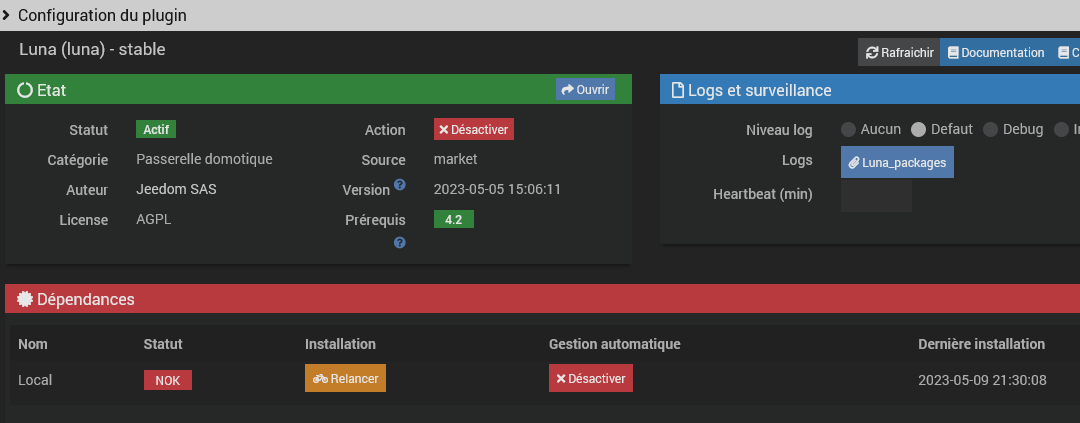1080x423 pixels.
Task: Click the Etat panel circle icon
Action: tap(25, 90)
